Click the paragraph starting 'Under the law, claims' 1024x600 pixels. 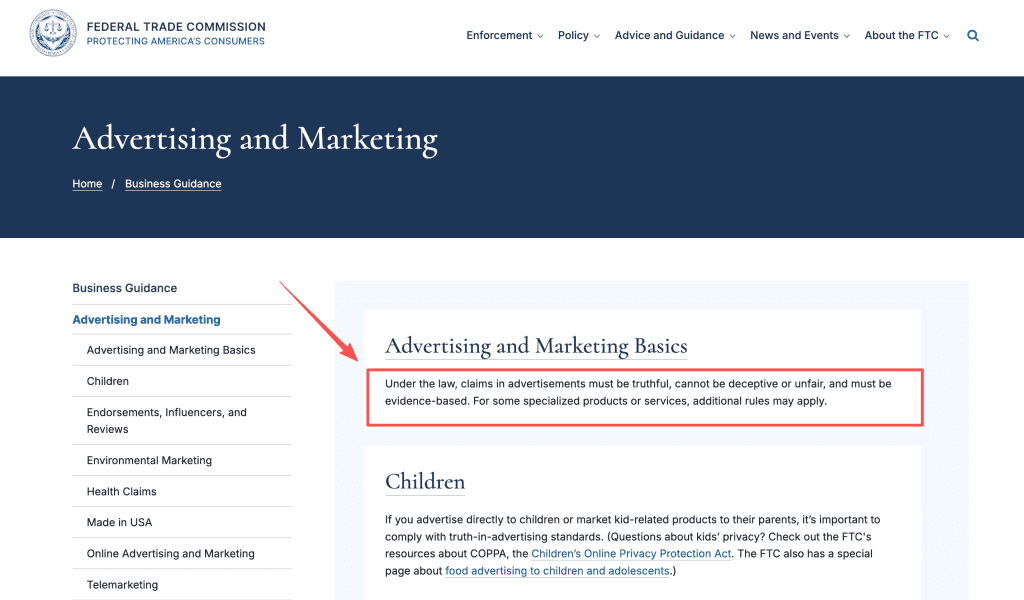coord(638,392)
